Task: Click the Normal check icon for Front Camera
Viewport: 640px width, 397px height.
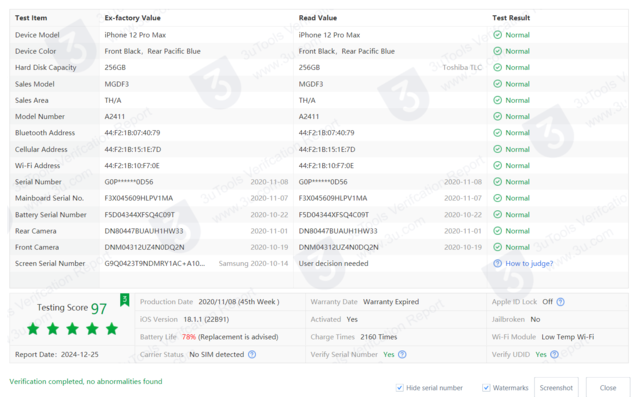Action: point(497,247)
